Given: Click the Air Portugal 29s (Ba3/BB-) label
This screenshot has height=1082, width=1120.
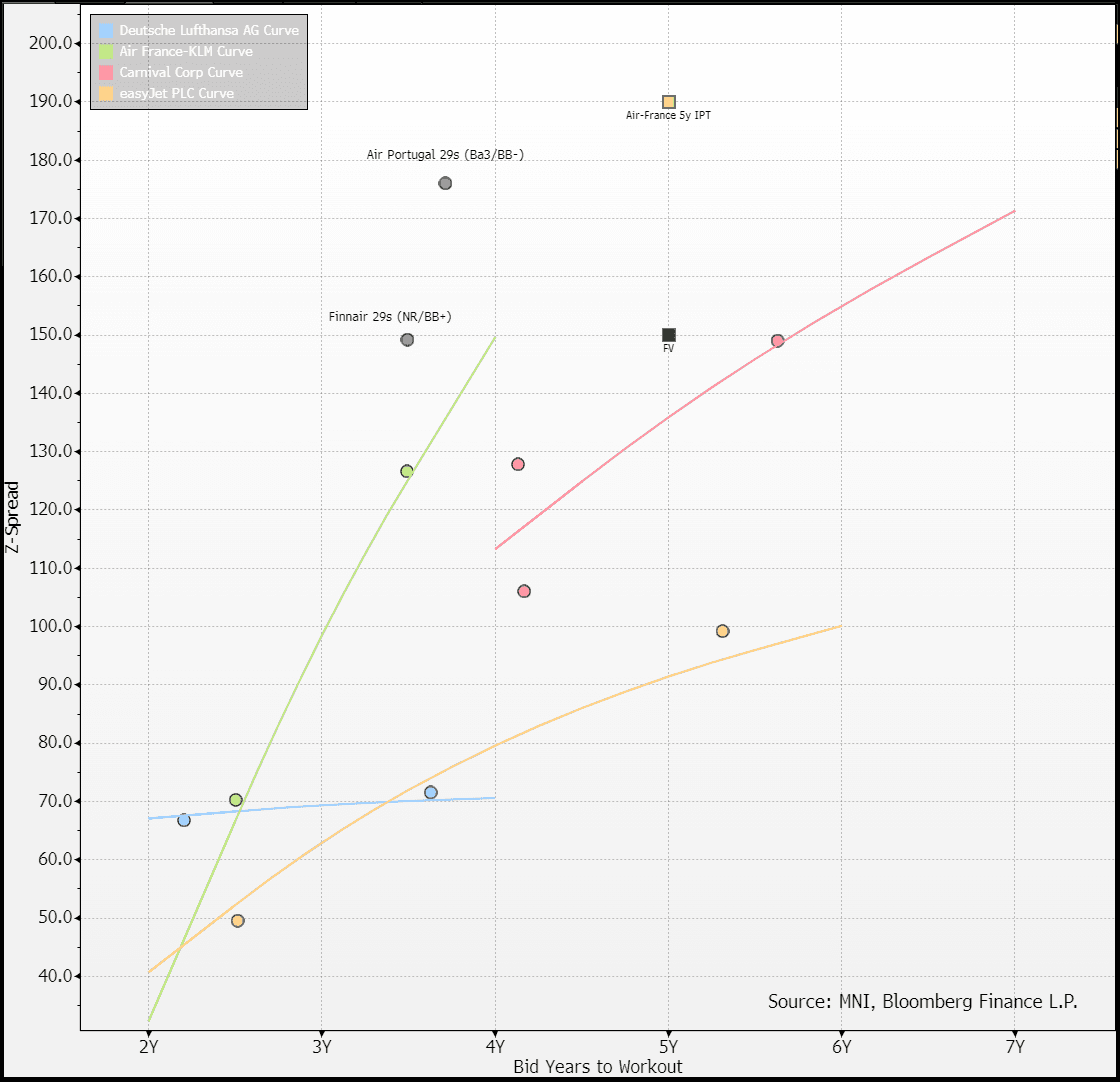Looking at the screenshot, I should (x=445, y=155).
